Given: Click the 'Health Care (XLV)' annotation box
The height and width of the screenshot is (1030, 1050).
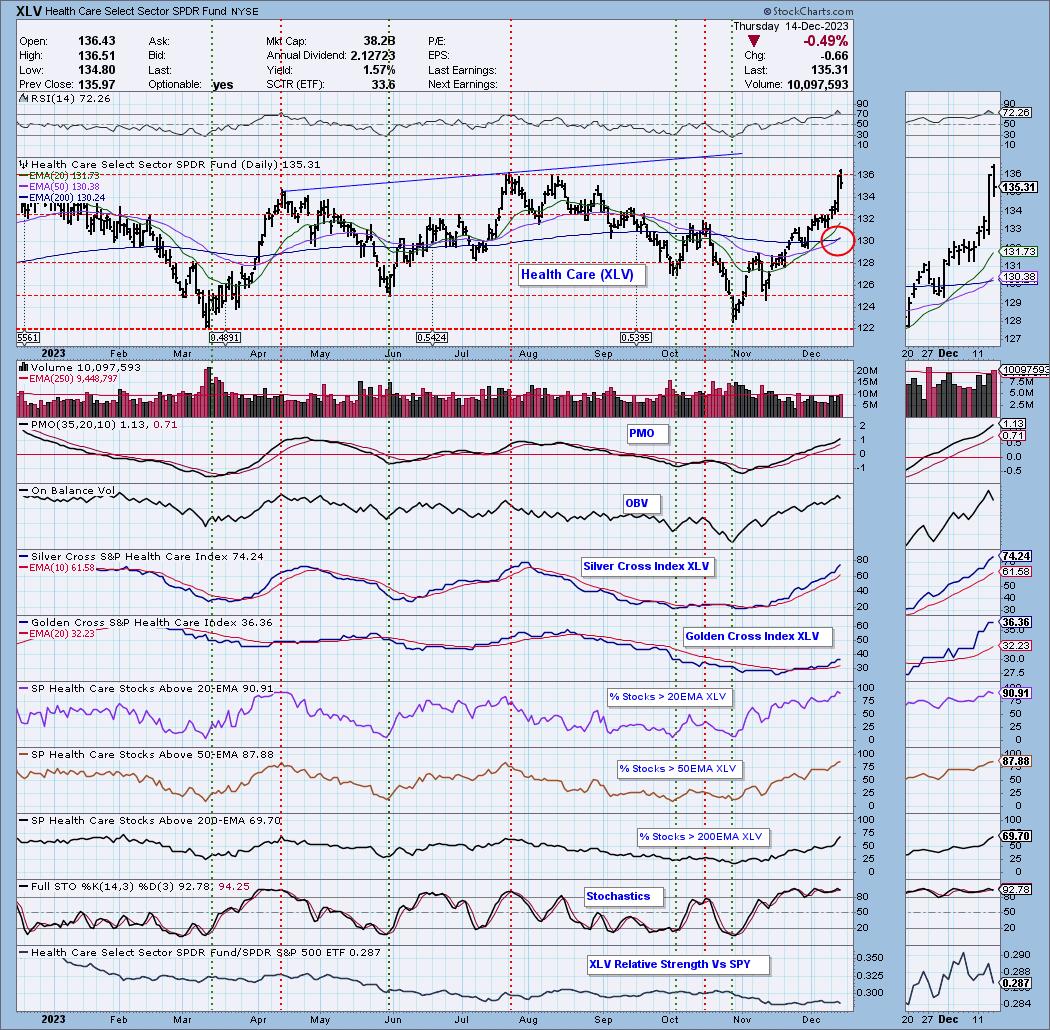Looking at the screenshot, I should coord(582,275).
